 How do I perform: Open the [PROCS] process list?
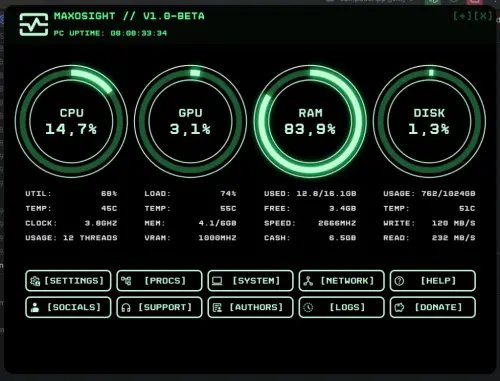159,281
